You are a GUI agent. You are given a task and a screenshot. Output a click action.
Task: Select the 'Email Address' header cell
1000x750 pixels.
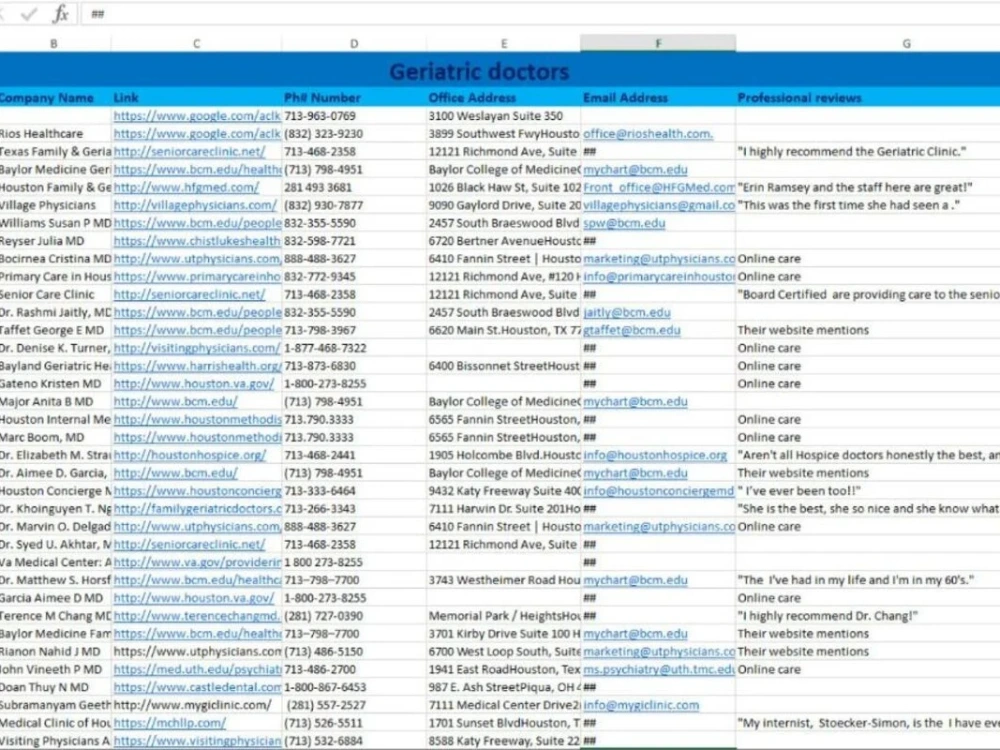click(x=658, y=98)
